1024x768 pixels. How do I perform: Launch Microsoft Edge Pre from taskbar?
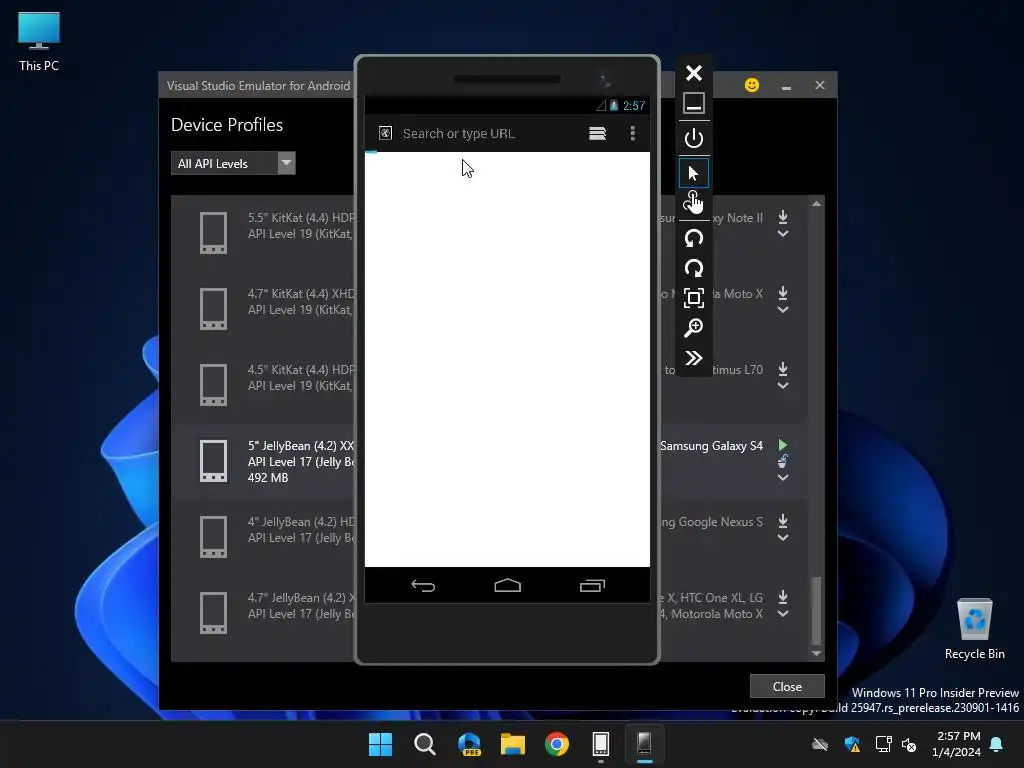469,744
